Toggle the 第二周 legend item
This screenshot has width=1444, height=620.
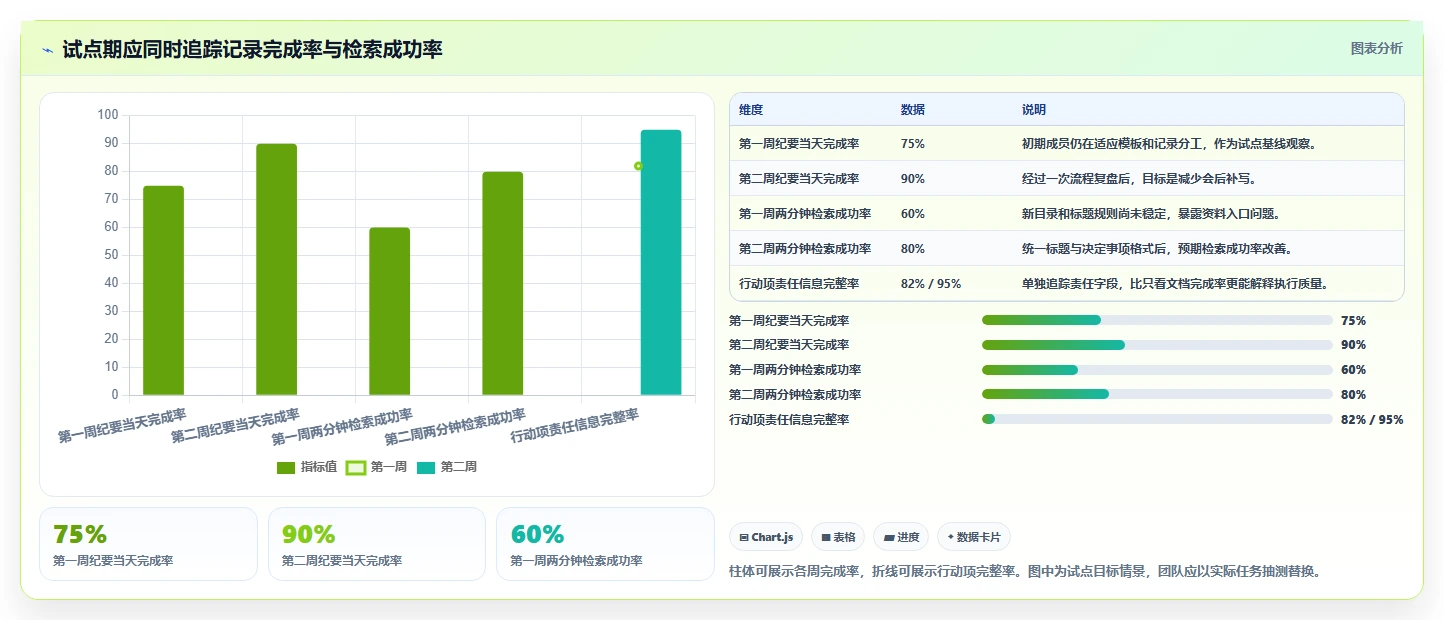(446, 467)
